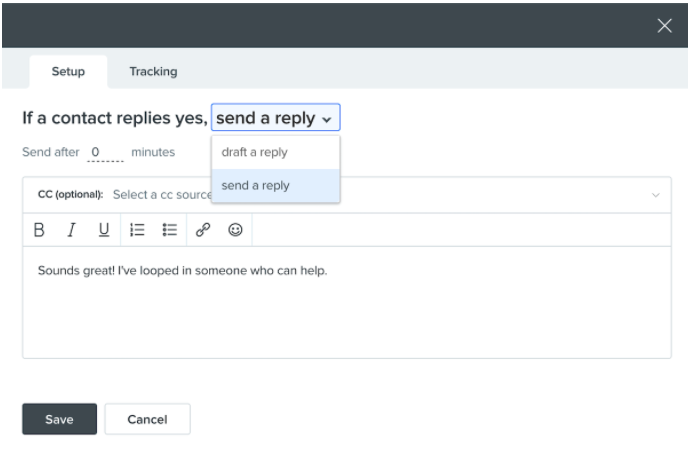694x474 pixels.
Task: Toggle bold formatting in editor toolbar
Action: (39, 230)
